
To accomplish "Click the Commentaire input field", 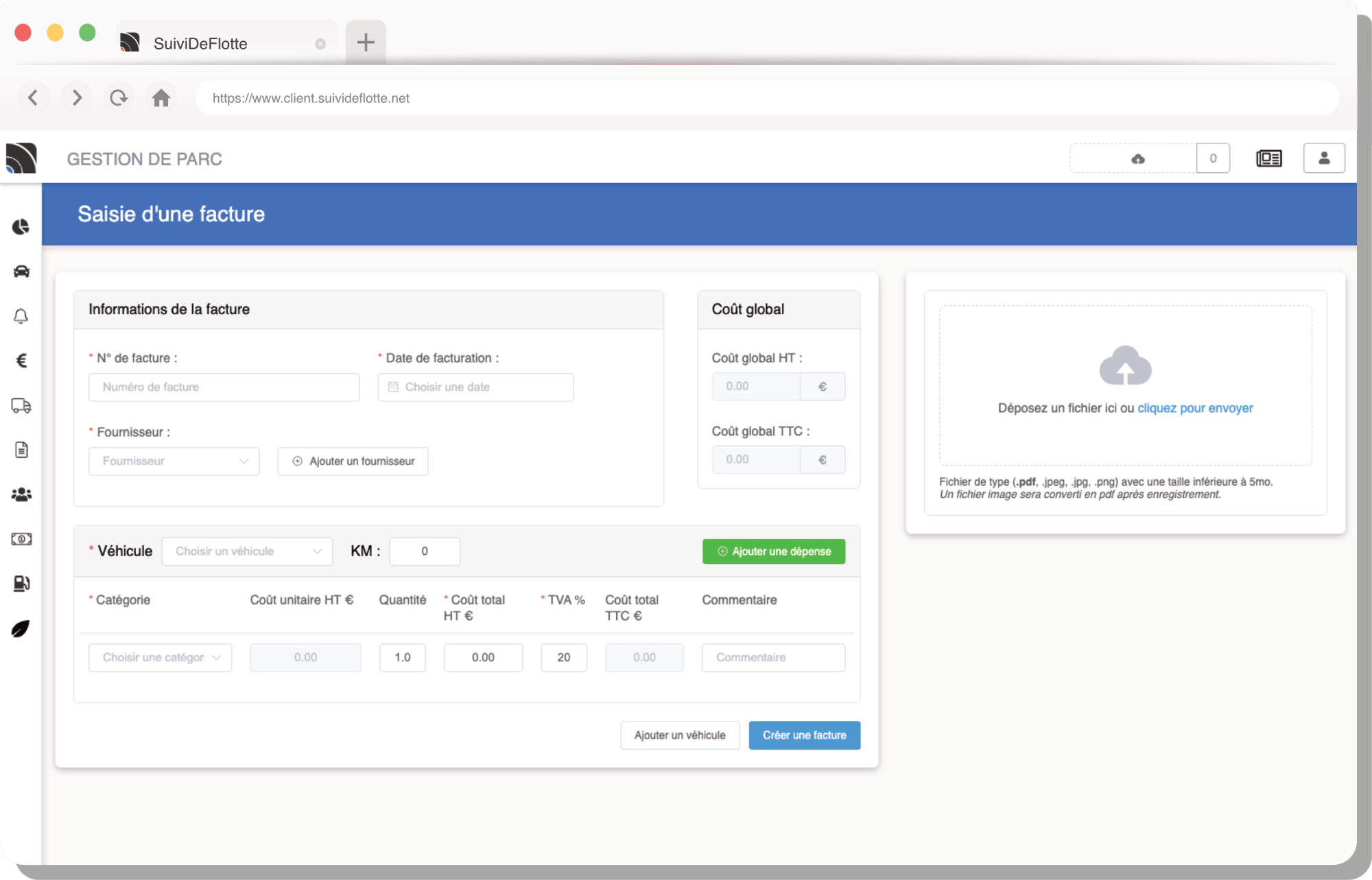I will [773, 657].
